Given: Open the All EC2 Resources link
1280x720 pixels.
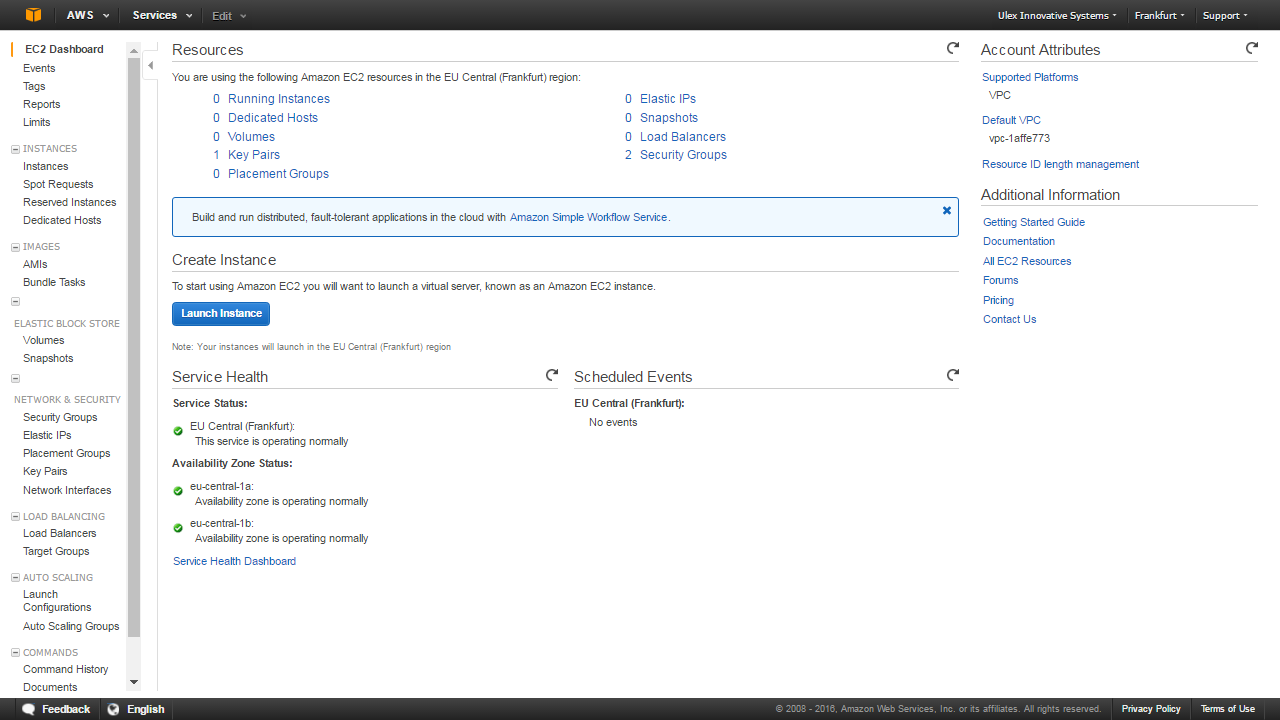Looking at the screenshot, I should [1027, 261].
